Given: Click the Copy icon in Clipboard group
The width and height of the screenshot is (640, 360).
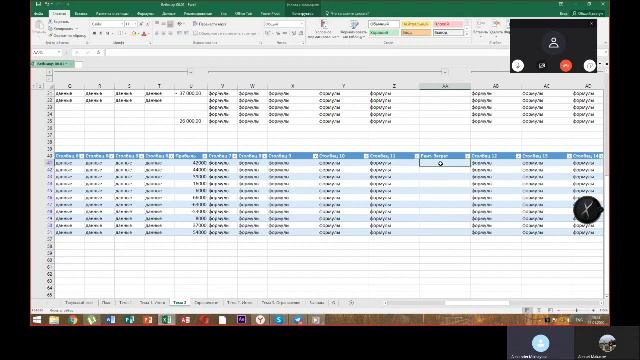Looking at the screenshot, I should click(x=51, y=29).
